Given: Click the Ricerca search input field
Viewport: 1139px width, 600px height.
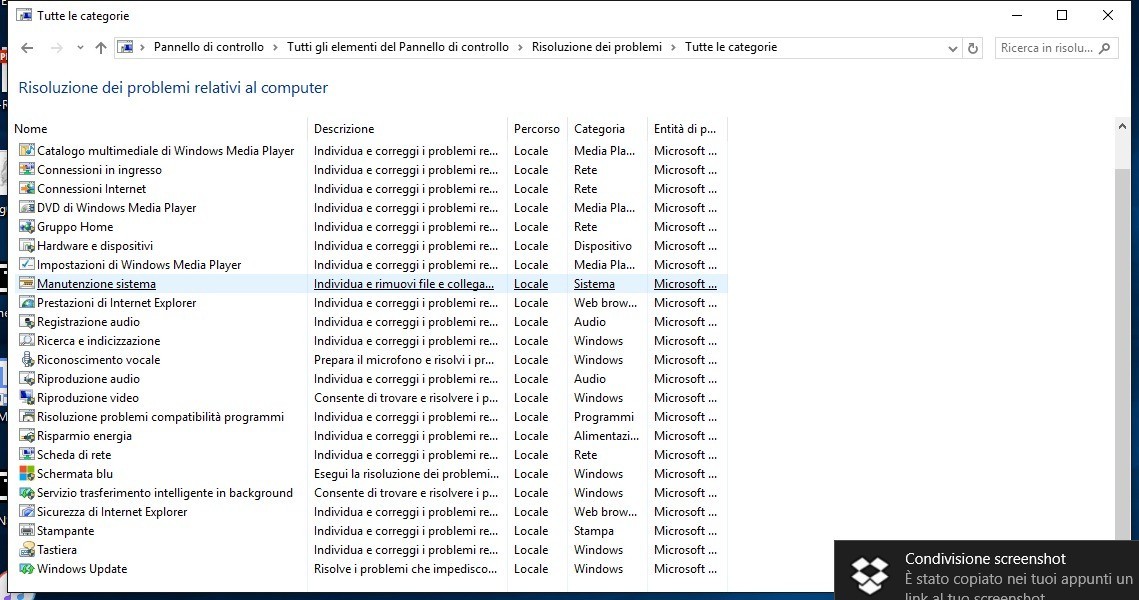Looking at the screenshot, I should [1046, 48].
